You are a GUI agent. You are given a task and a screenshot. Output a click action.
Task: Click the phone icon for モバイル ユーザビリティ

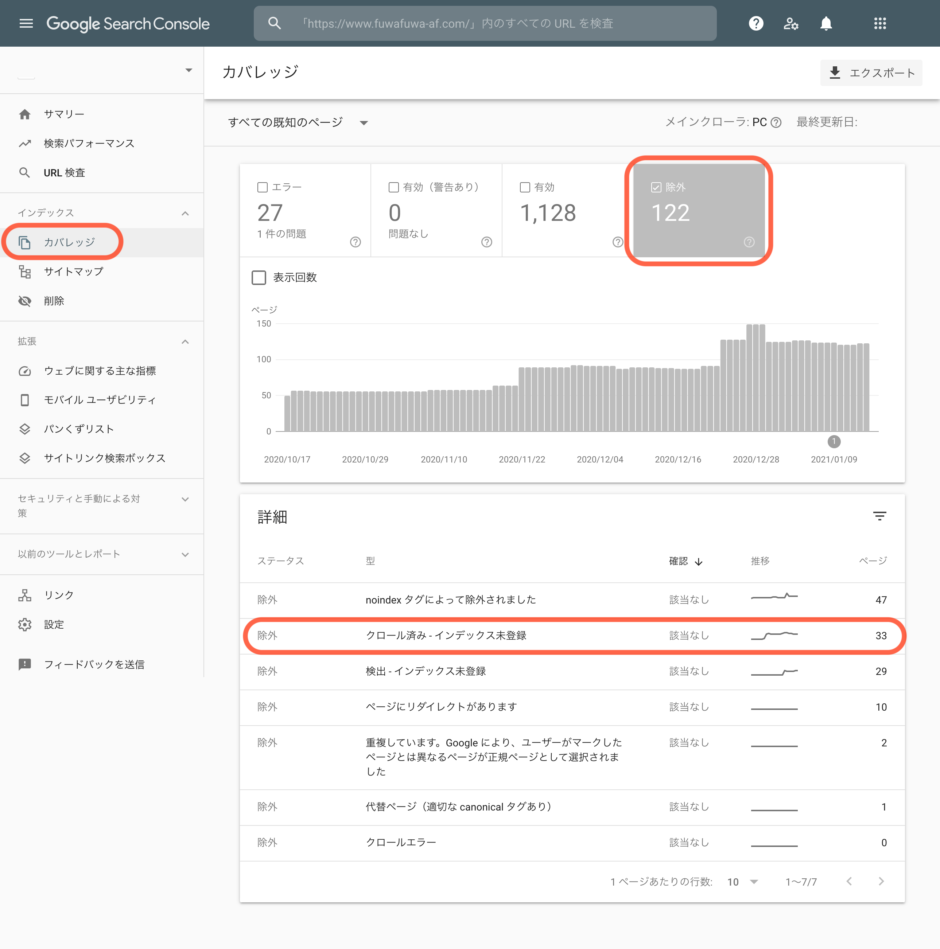click(x=25, y=400)
